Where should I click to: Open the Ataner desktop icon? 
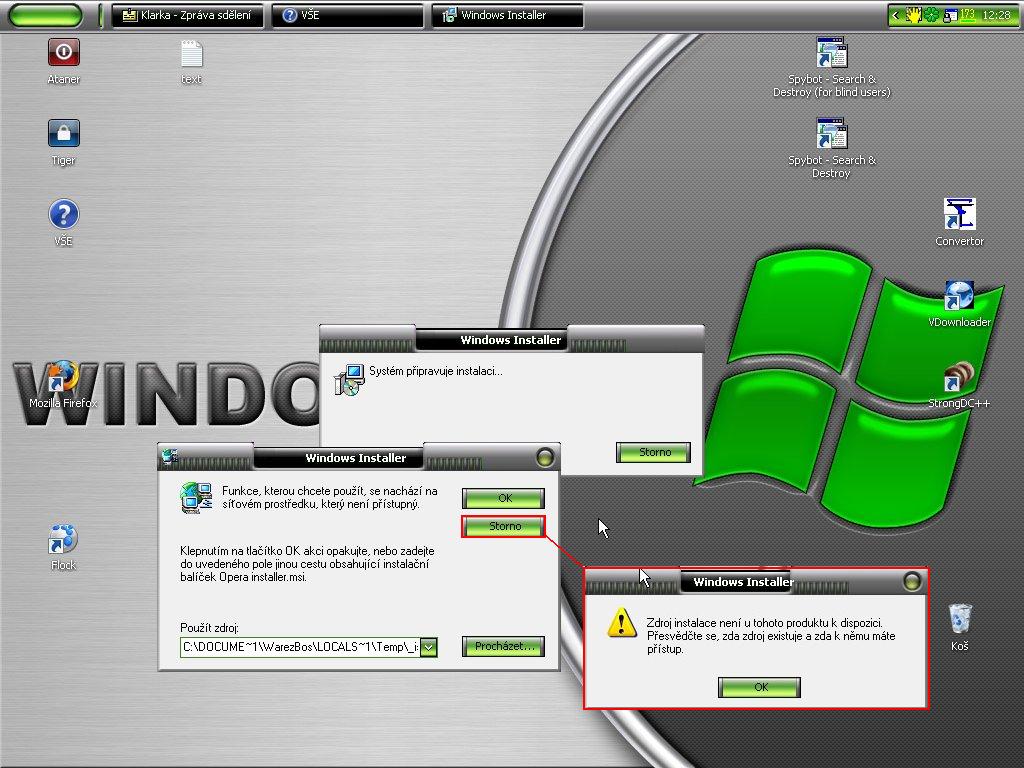(x=63, y=53)
